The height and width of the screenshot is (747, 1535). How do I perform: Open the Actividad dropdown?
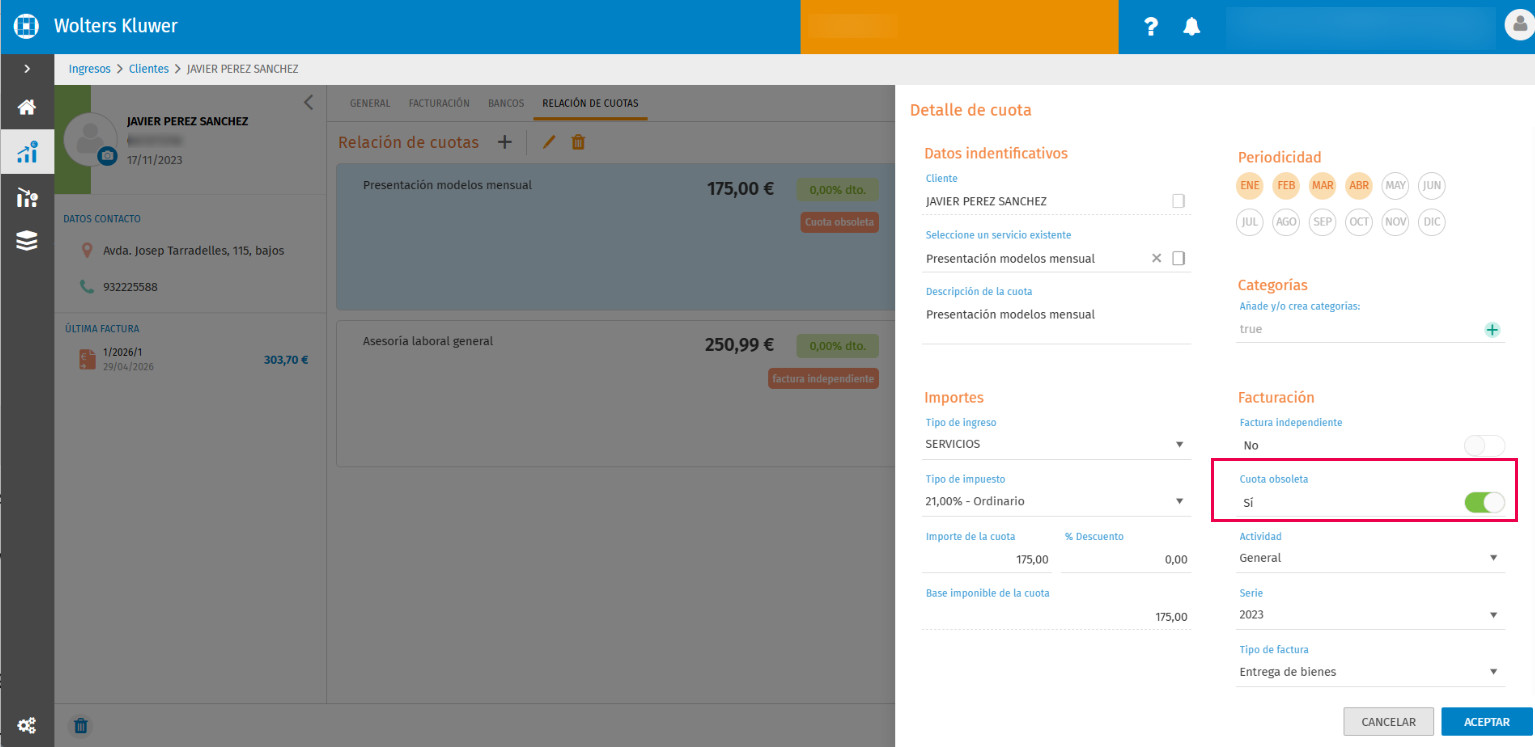click(x=1370, y=558)
